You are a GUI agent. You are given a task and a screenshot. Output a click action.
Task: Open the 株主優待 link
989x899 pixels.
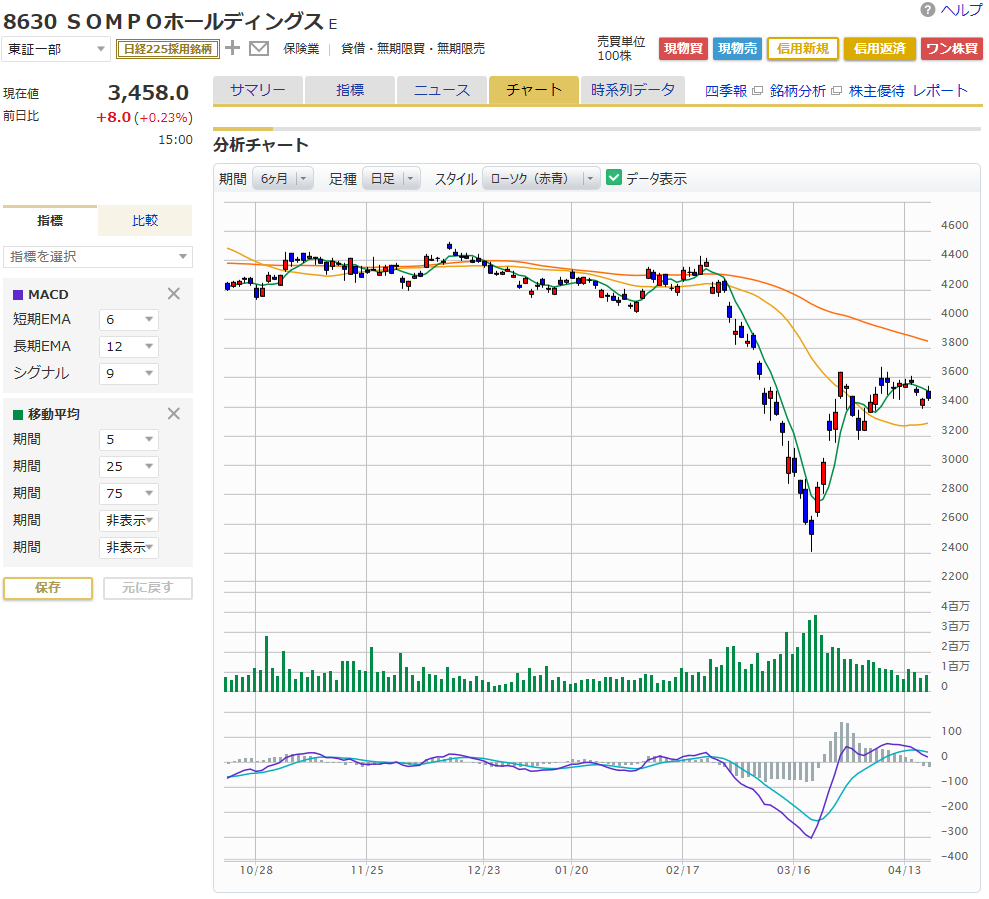coord(877,91)
